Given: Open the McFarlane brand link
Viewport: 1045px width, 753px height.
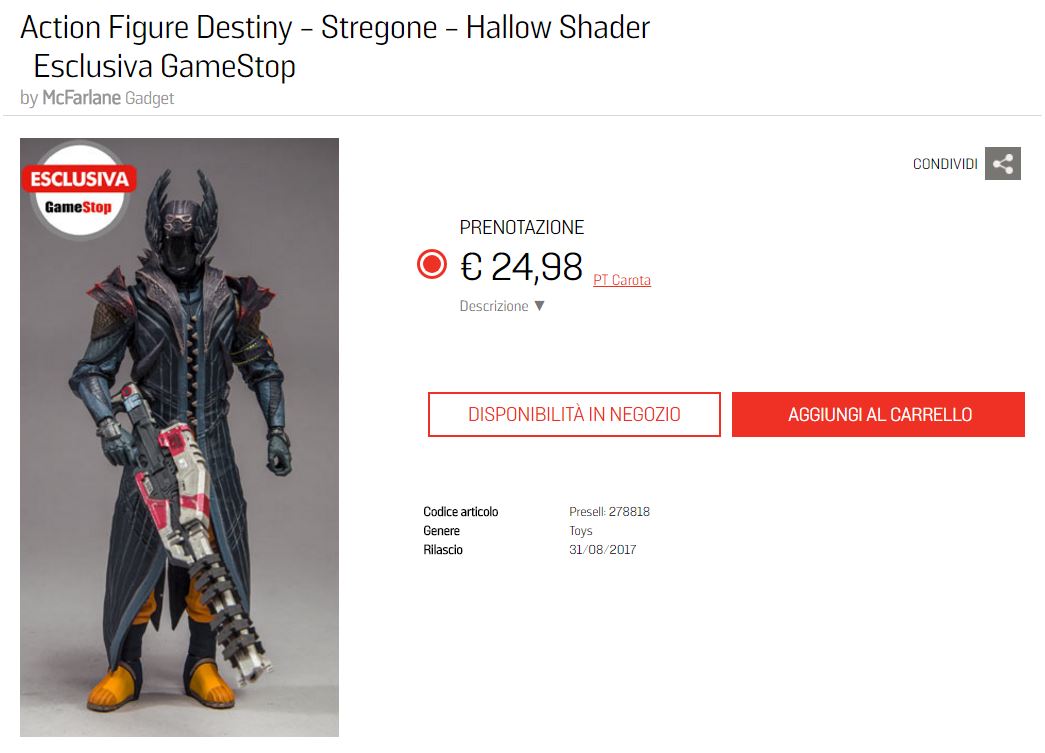Looking at the screenshot, I should (x=81, y=98).
